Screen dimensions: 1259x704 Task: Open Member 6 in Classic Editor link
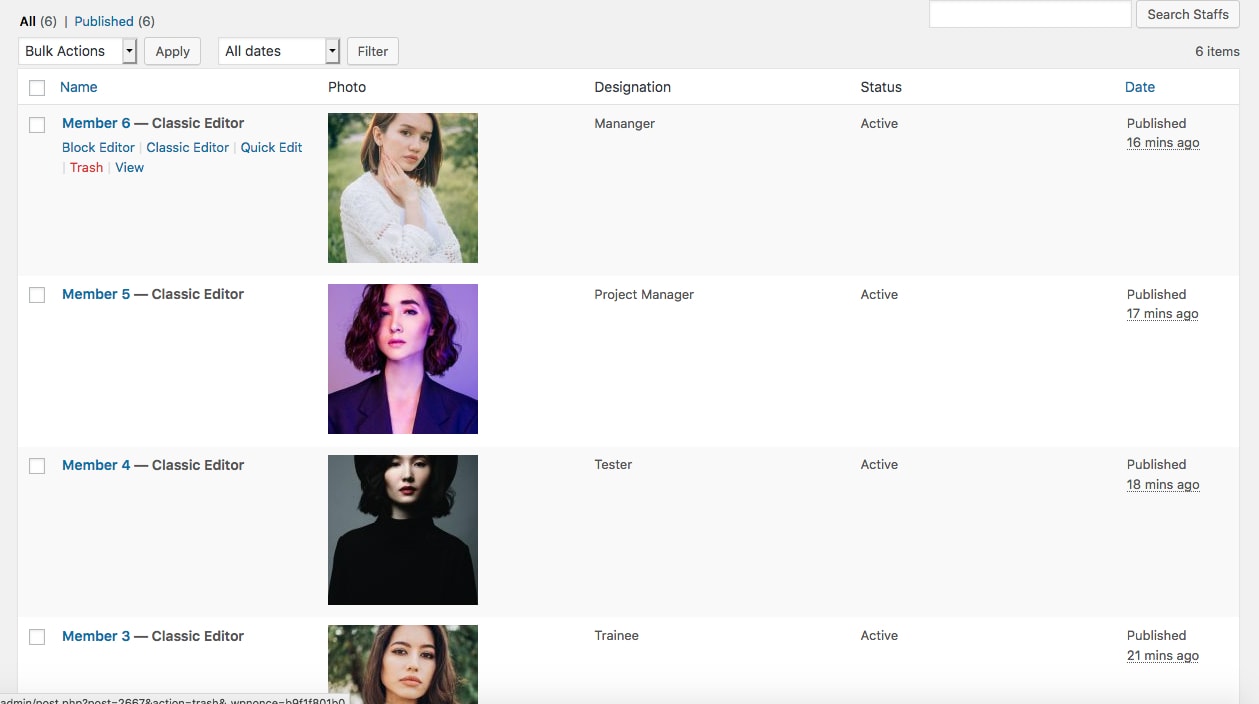coord(187,147)
